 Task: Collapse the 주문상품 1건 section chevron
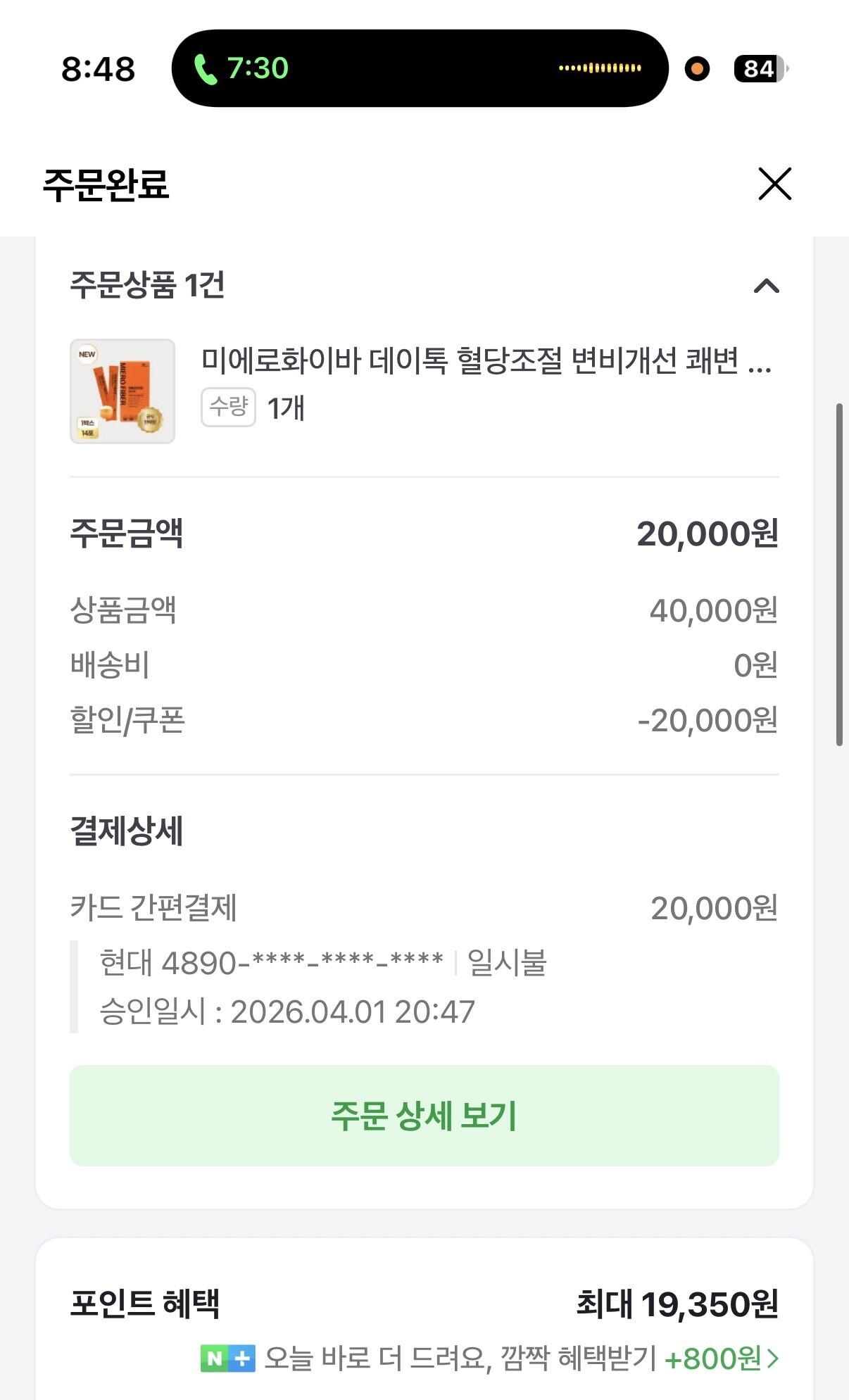(x=766, y=286)
